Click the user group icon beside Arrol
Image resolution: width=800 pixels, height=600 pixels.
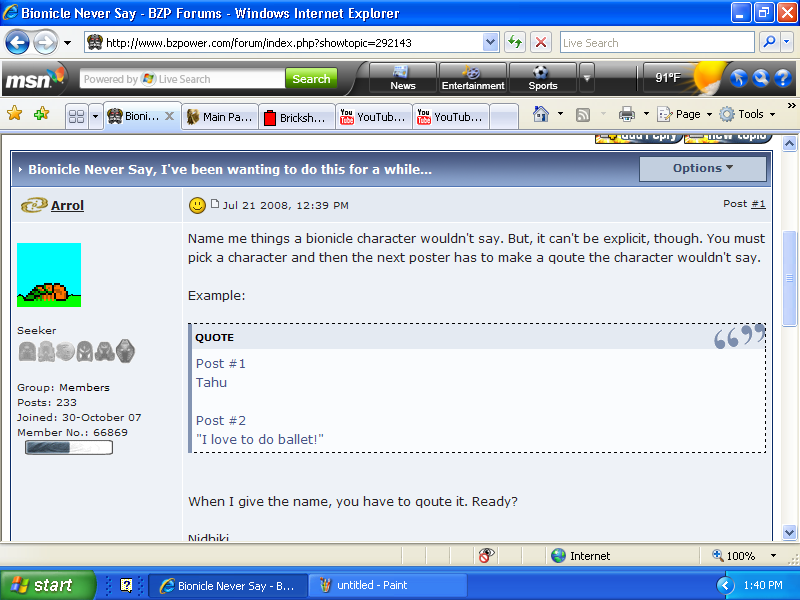(x=34, y=205)
